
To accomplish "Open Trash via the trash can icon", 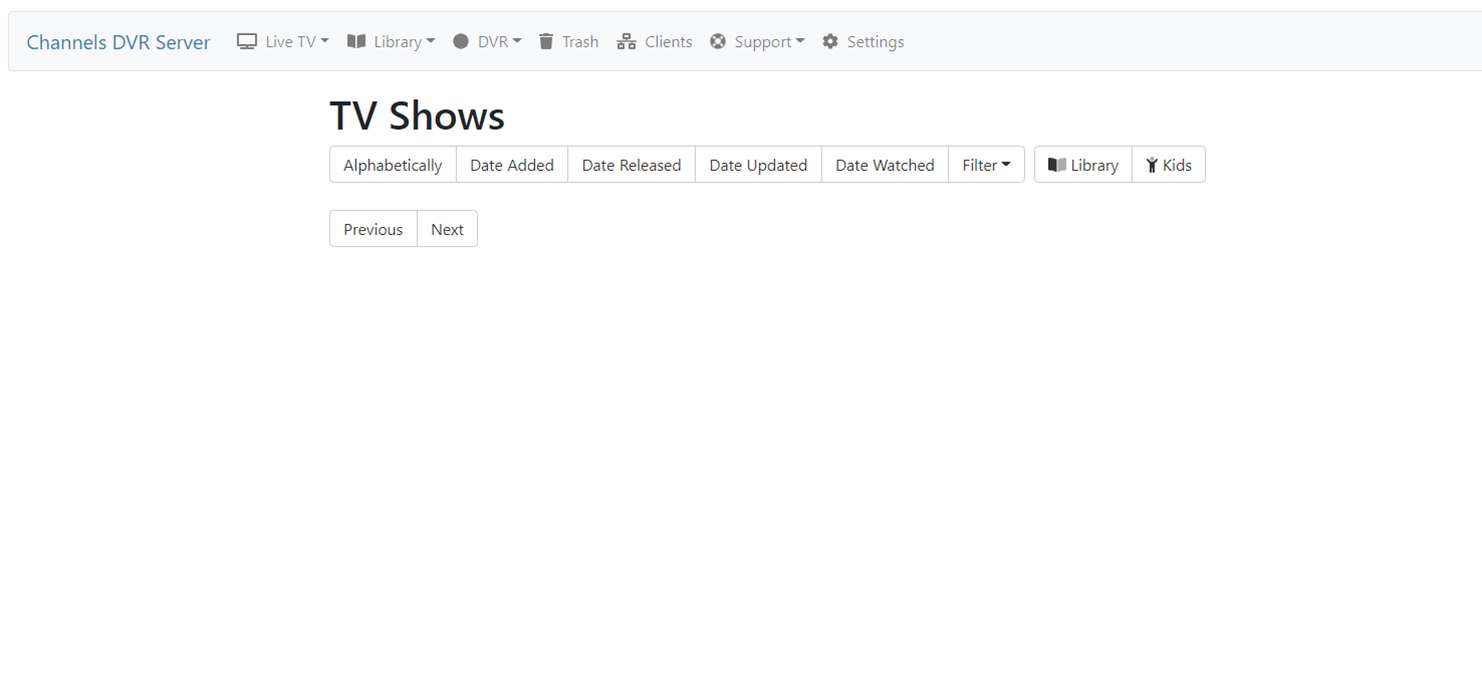I will [546, 42].
